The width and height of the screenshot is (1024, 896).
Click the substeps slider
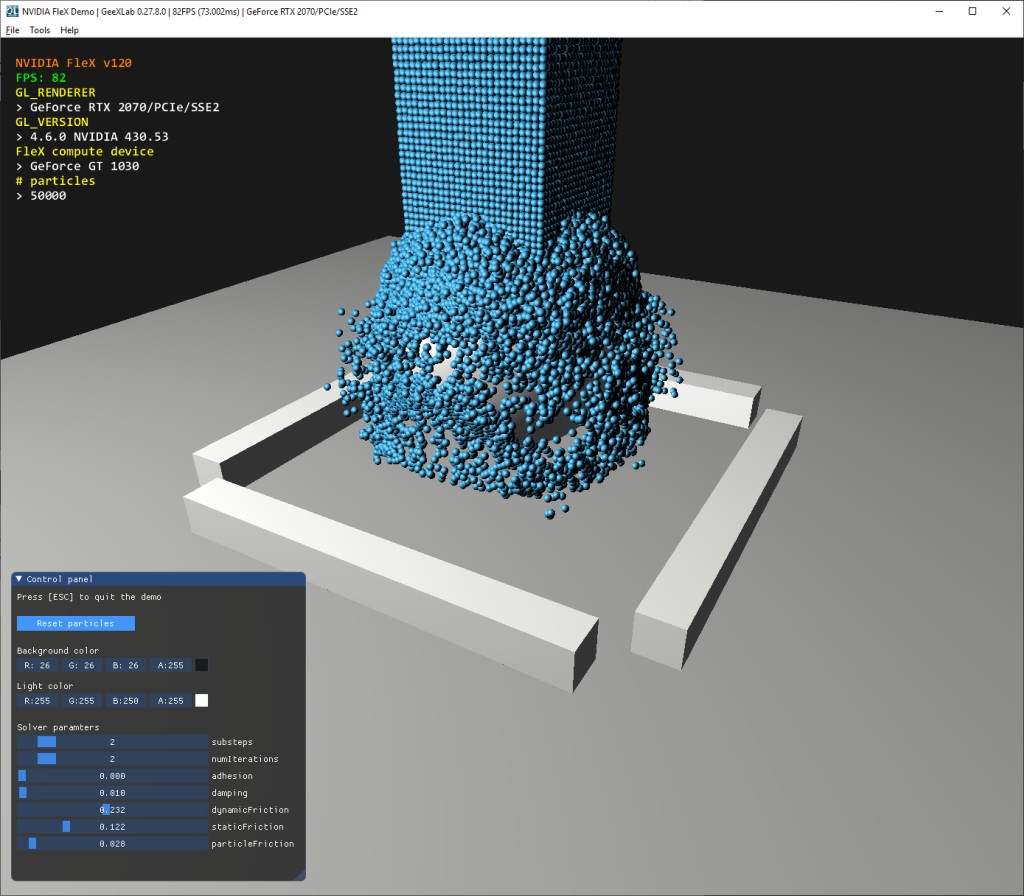tap(112, 742)
